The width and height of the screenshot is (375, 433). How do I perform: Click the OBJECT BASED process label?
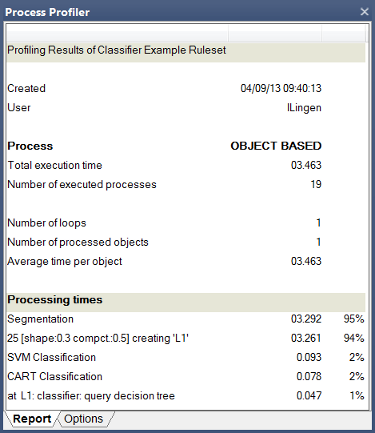point(276,146)
